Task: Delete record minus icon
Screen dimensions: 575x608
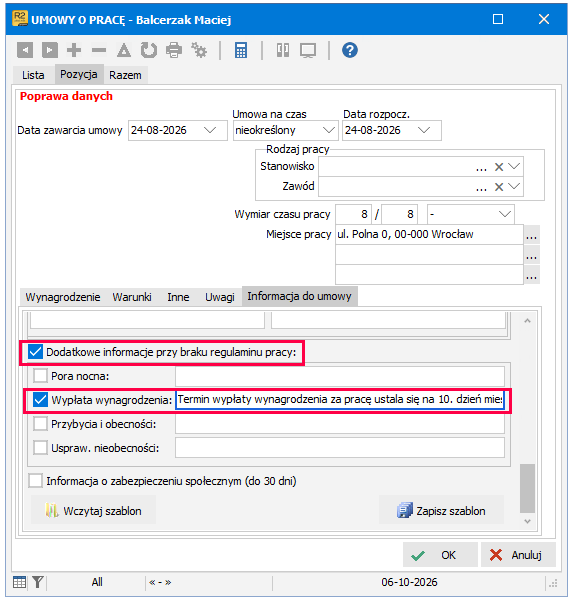Action: click(99, 50)
